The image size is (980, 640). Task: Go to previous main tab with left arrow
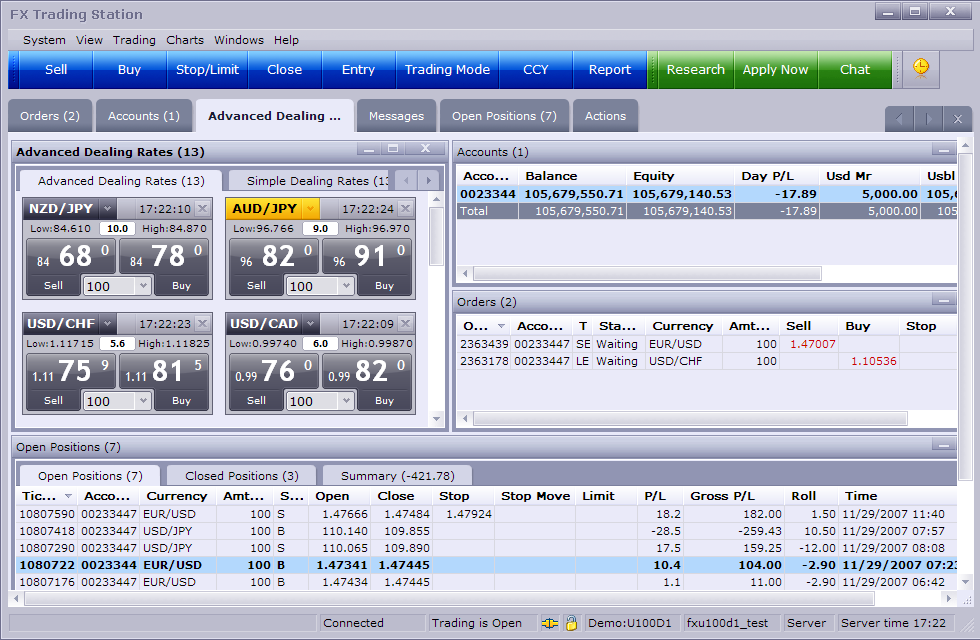[x=899, y=119]
